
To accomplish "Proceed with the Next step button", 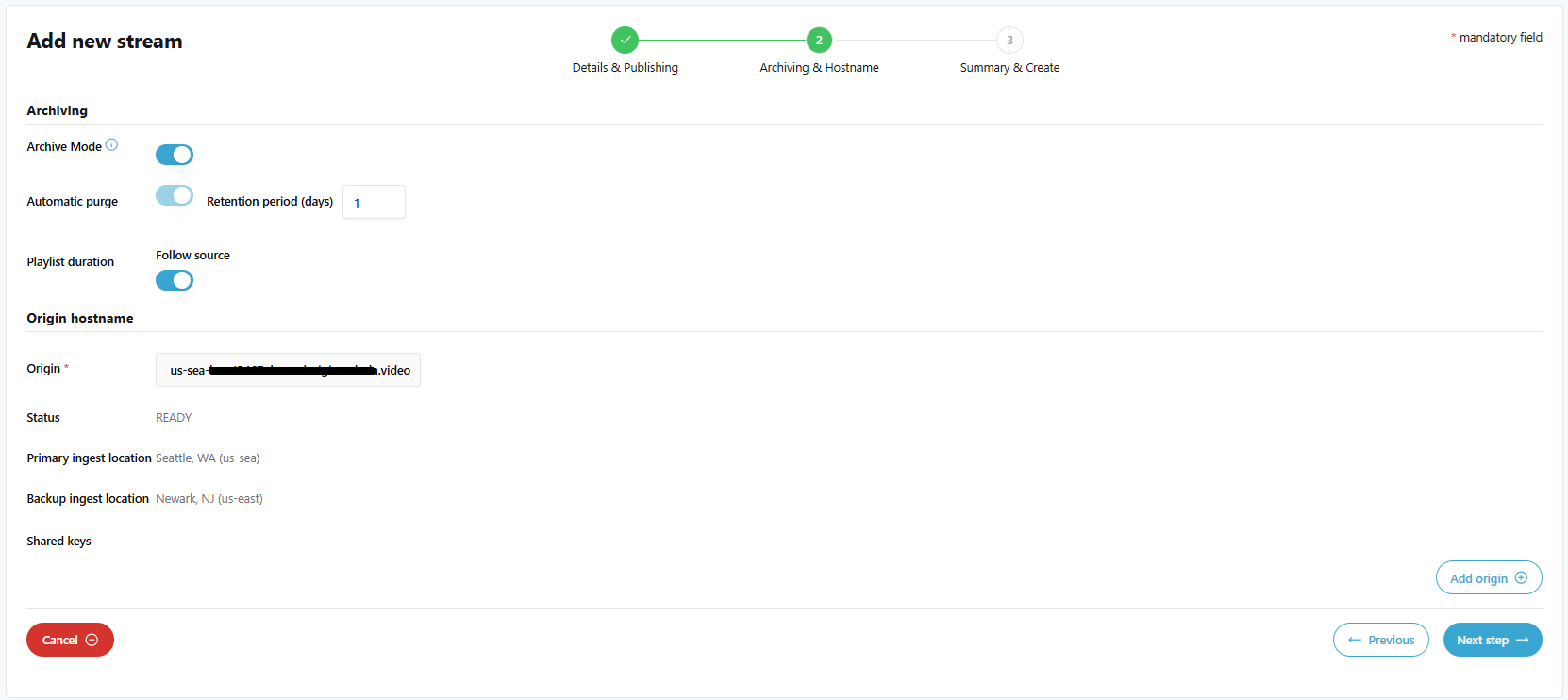I will 1492,640.
